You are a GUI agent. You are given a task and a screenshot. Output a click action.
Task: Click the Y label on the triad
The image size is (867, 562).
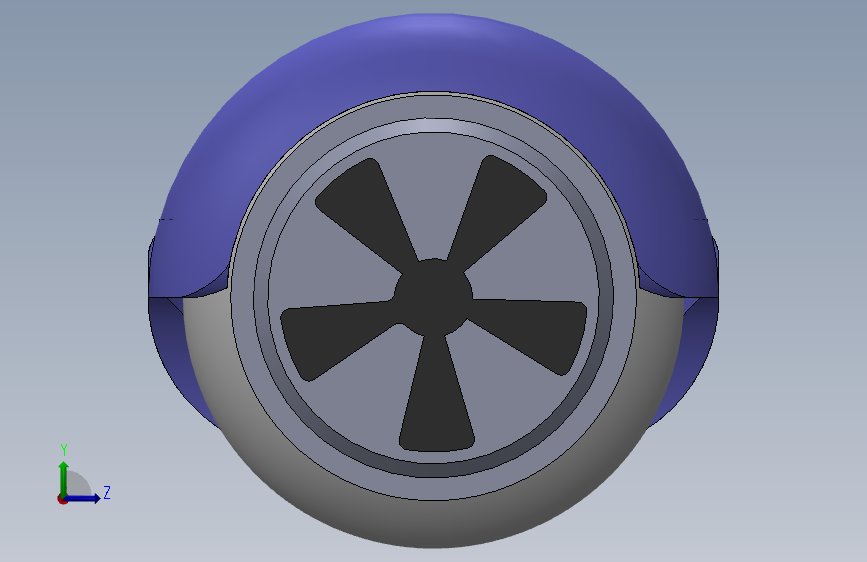(64, 450)
